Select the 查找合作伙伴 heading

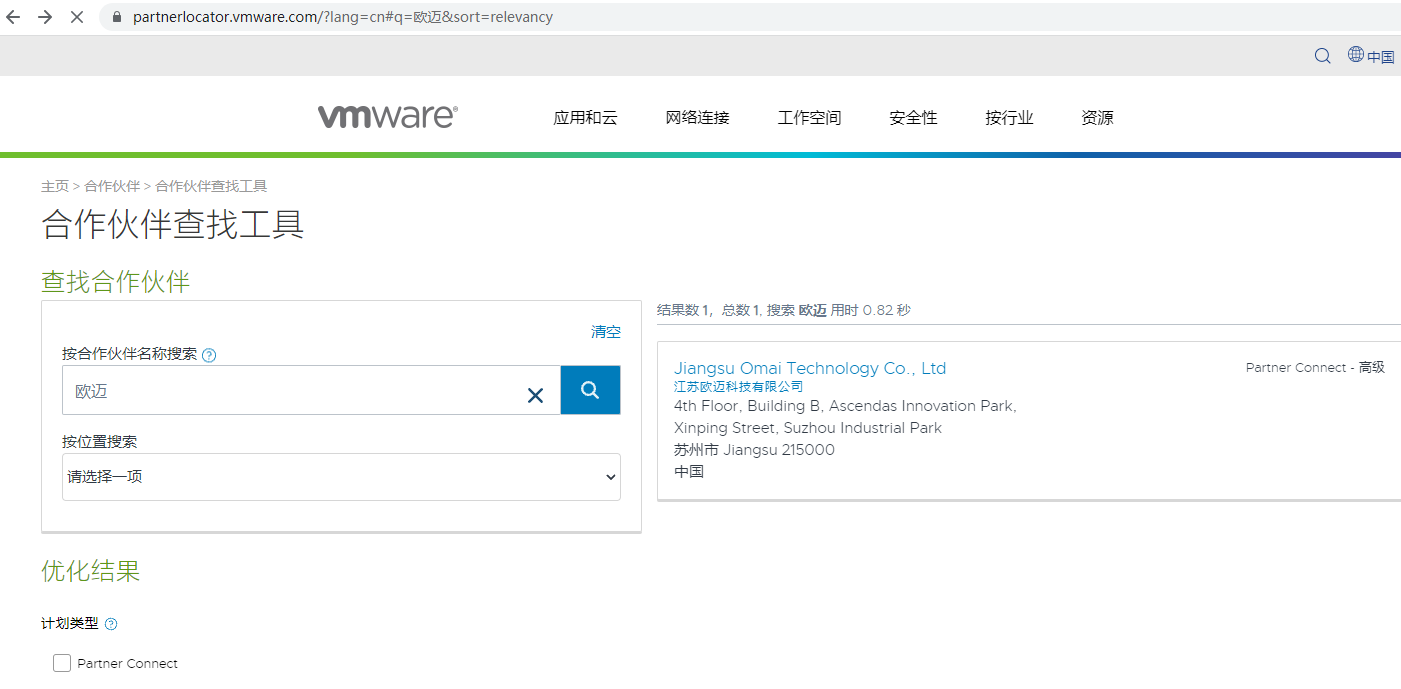pyautogui.click(x=116, y=282)
